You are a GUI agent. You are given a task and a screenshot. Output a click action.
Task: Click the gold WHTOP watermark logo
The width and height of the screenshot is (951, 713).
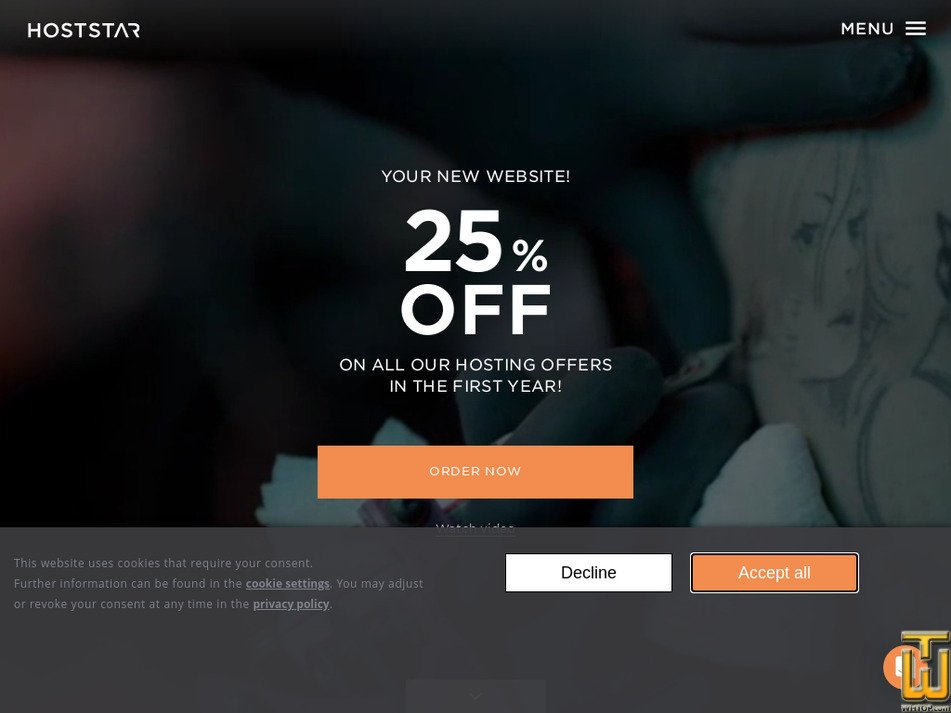point(925,672)
